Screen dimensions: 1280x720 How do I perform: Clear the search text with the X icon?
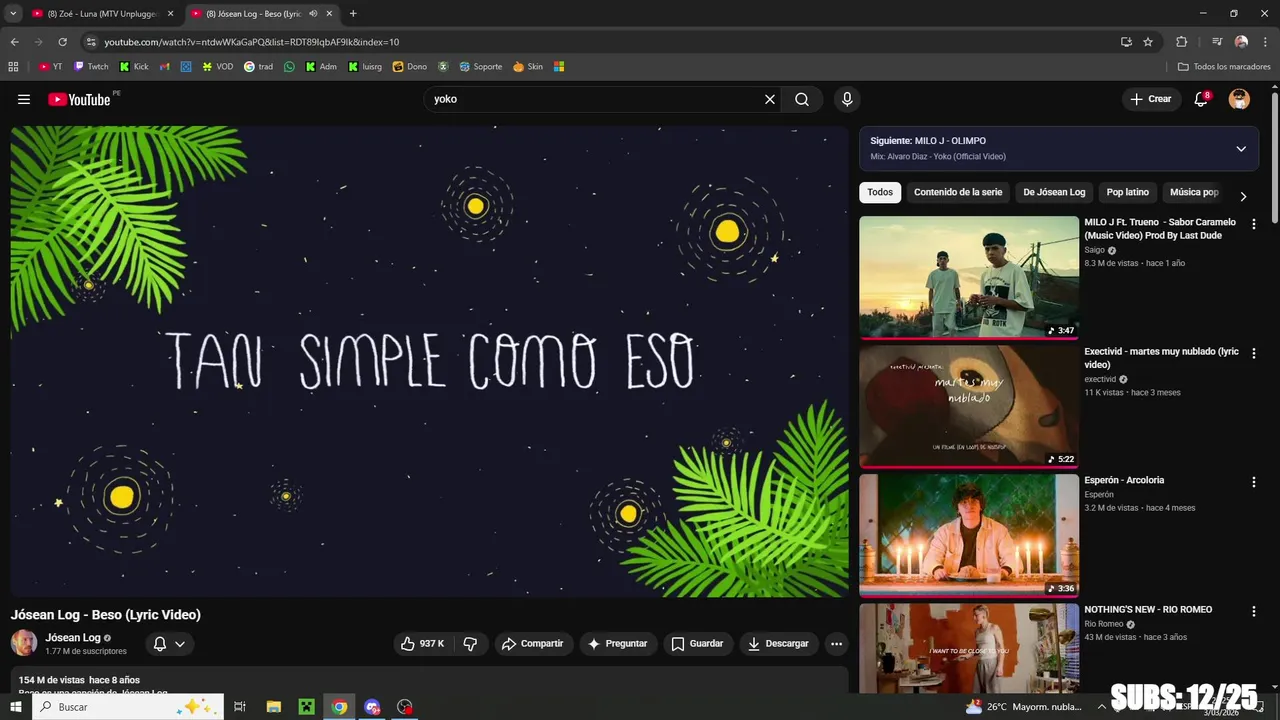coord(770,99)
